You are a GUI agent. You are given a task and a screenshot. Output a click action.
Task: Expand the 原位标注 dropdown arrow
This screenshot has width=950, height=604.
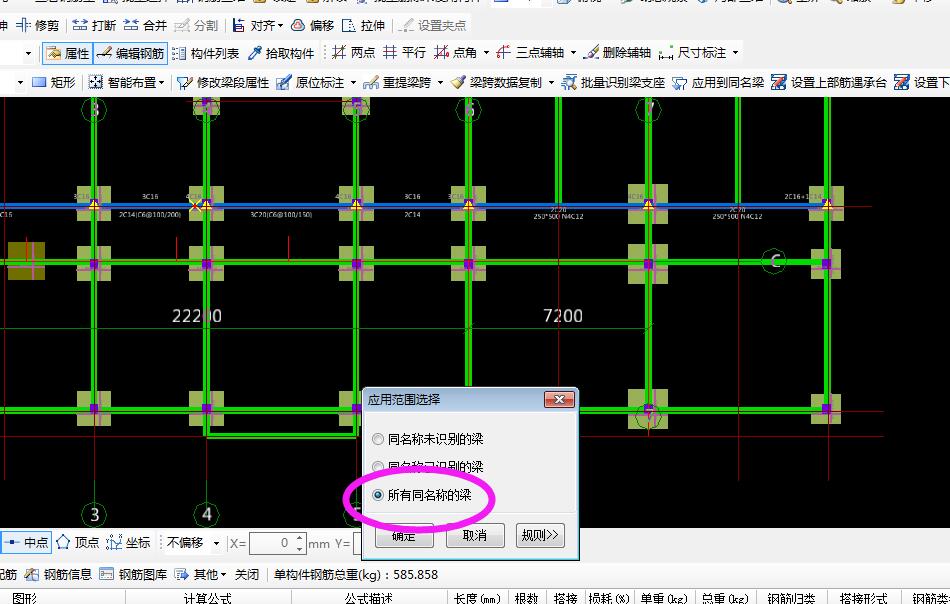click(x=354, y=82)
